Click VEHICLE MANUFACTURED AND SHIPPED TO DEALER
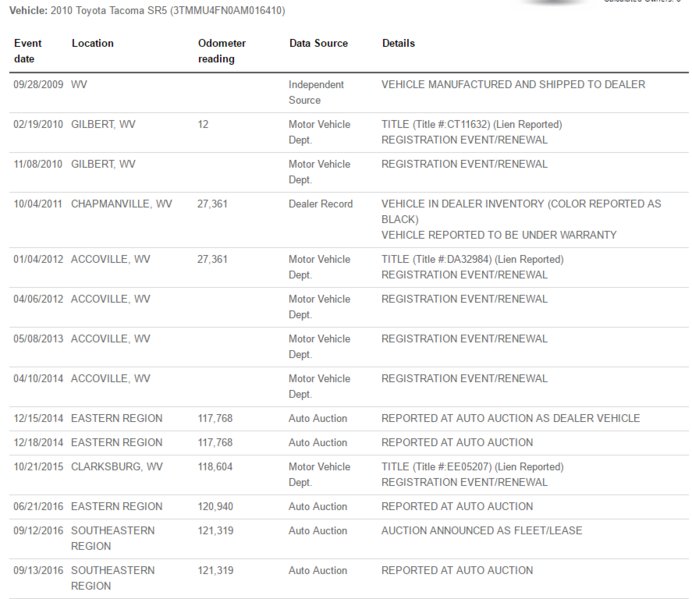Image resolution: width=692 pixels, height=599 pixels. pyautogui.click(x=513, y=84)
